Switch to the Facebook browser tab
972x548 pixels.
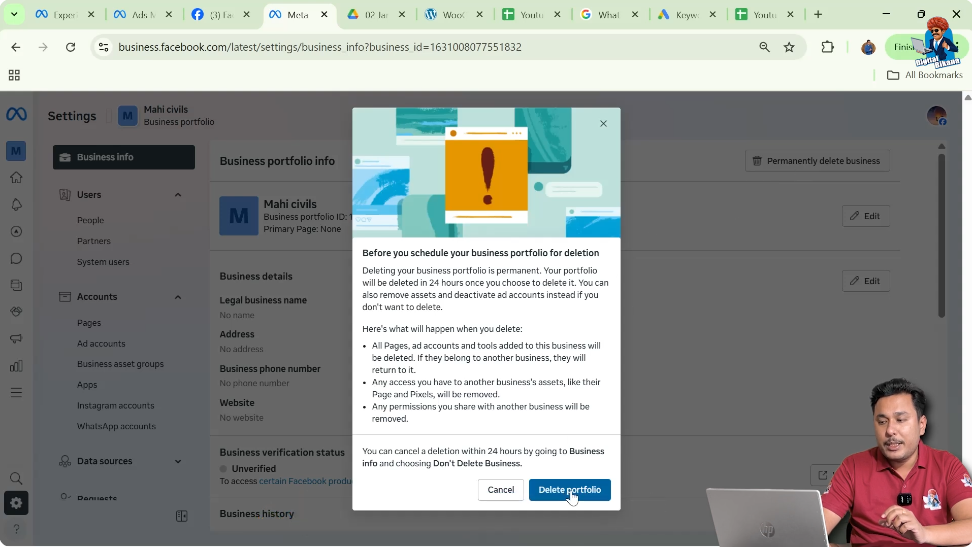tap(220, 14)
